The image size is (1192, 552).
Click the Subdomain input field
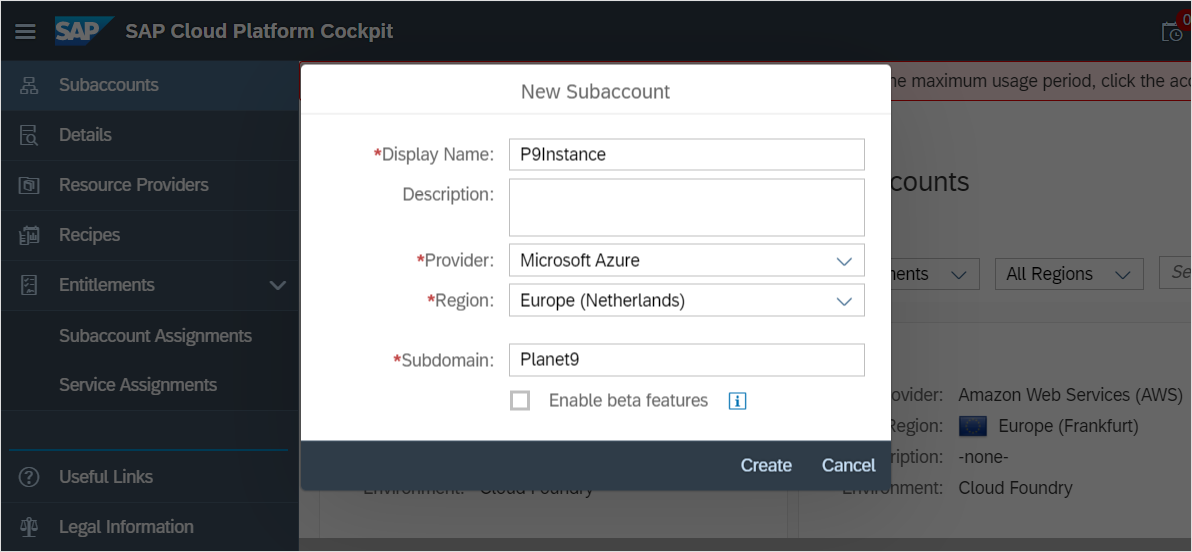point(686,360)
